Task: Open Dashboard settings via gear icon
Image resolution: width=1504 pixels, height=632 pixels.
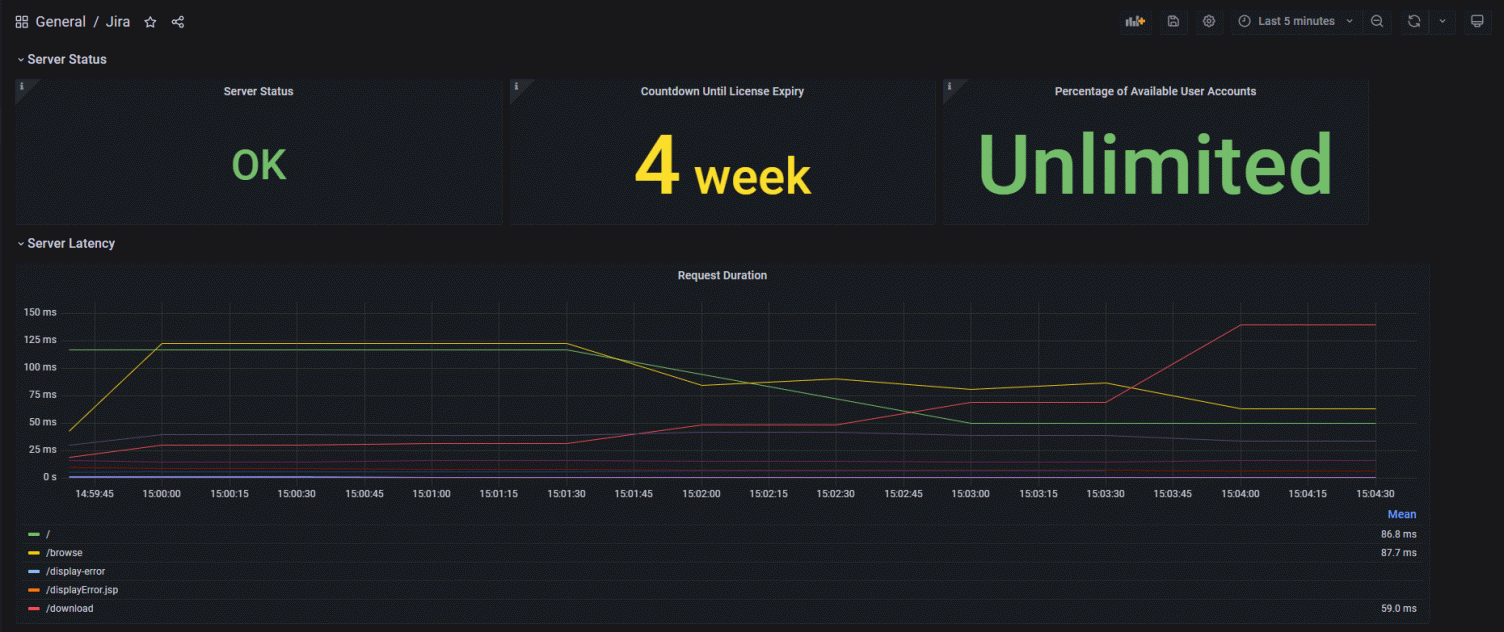Action: tap(1208, 21)
